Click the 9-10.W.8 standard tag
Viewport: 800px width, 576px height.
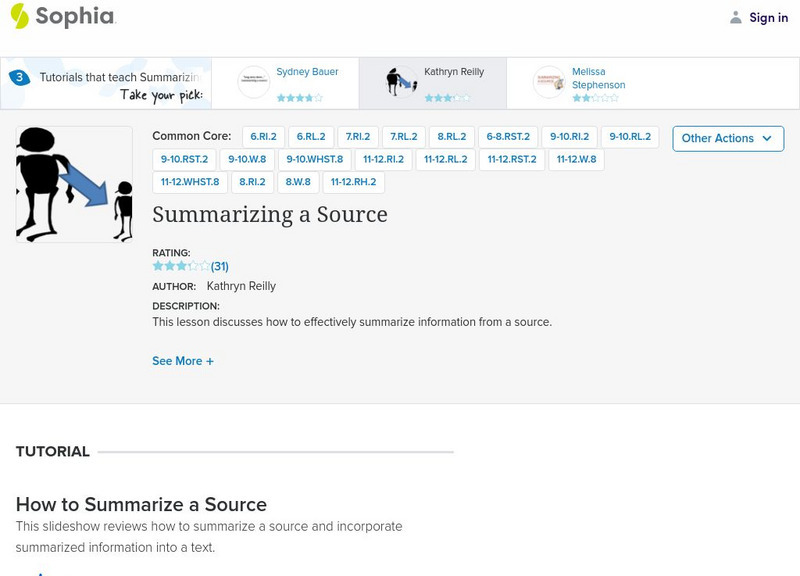click(x=247, y=159)
